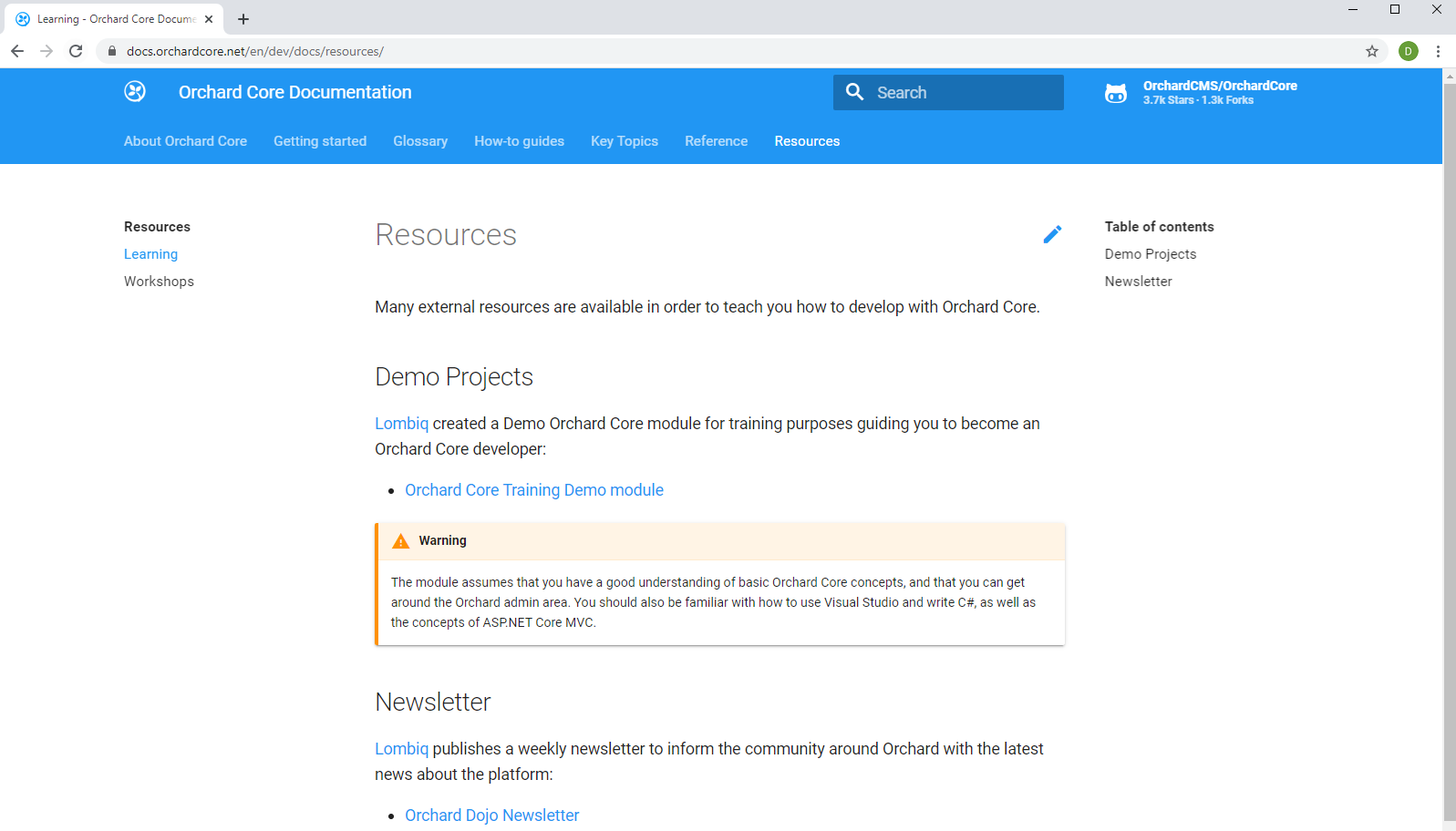Image resolution: width=1456 pixels, height=831 pixels.
Task: Maximize the browser window
Action: (1395, 9)
